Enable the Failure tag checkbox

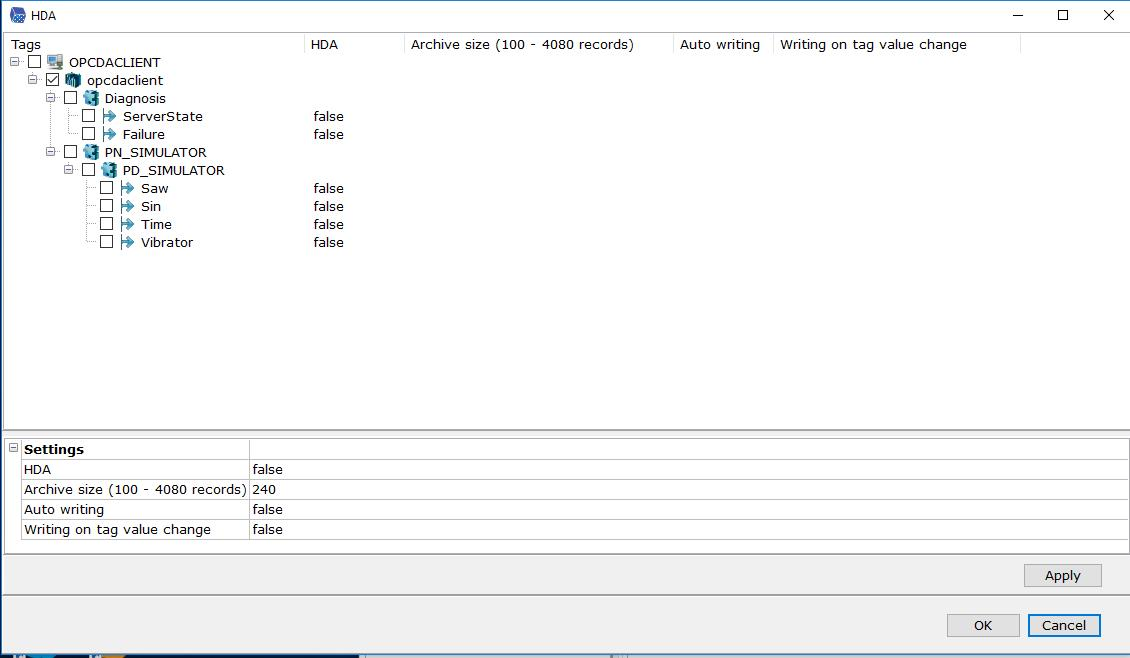(x=89, y=134)
